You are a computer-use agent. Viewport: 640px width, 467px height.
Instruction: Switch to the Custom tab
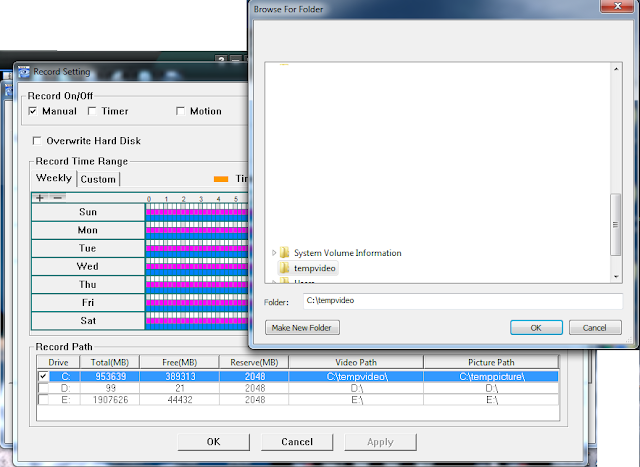coord(98,179)
